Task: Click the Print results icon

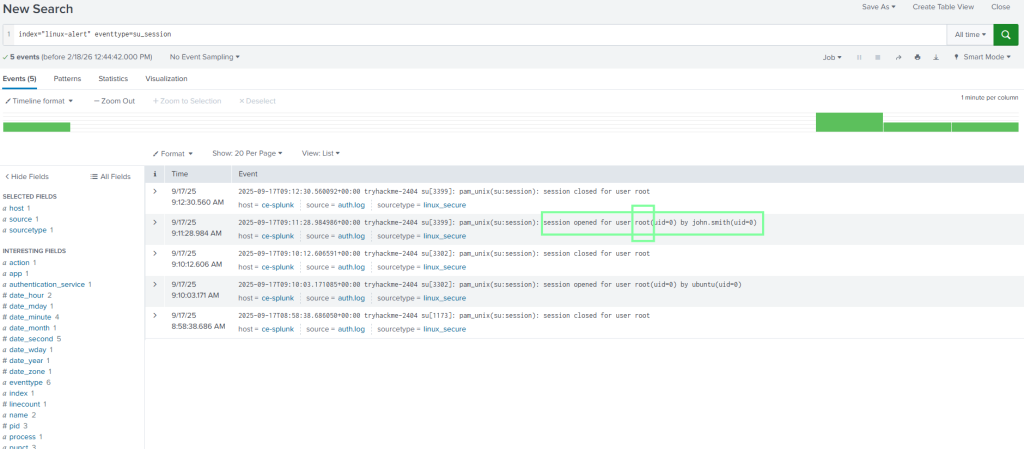Action: (918, 58)
